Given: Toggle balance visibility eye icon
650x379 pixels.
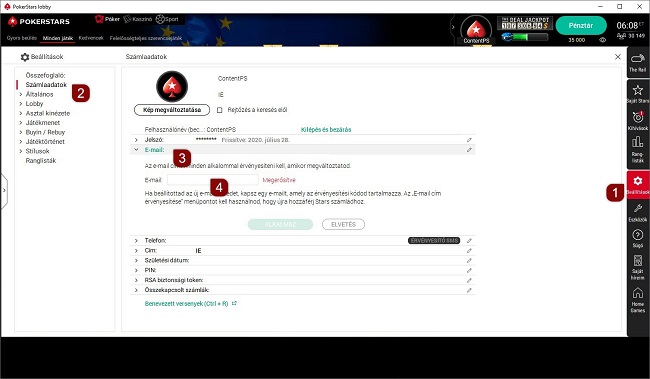Looking at the screenshot, I should tap(602, 40).
